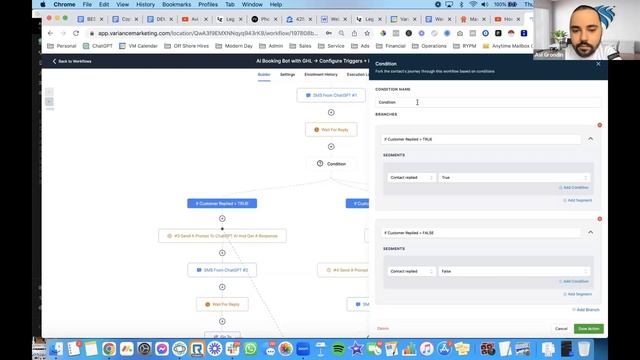Click Add Segment in the TRUE branch

click(x=578, y=200)
